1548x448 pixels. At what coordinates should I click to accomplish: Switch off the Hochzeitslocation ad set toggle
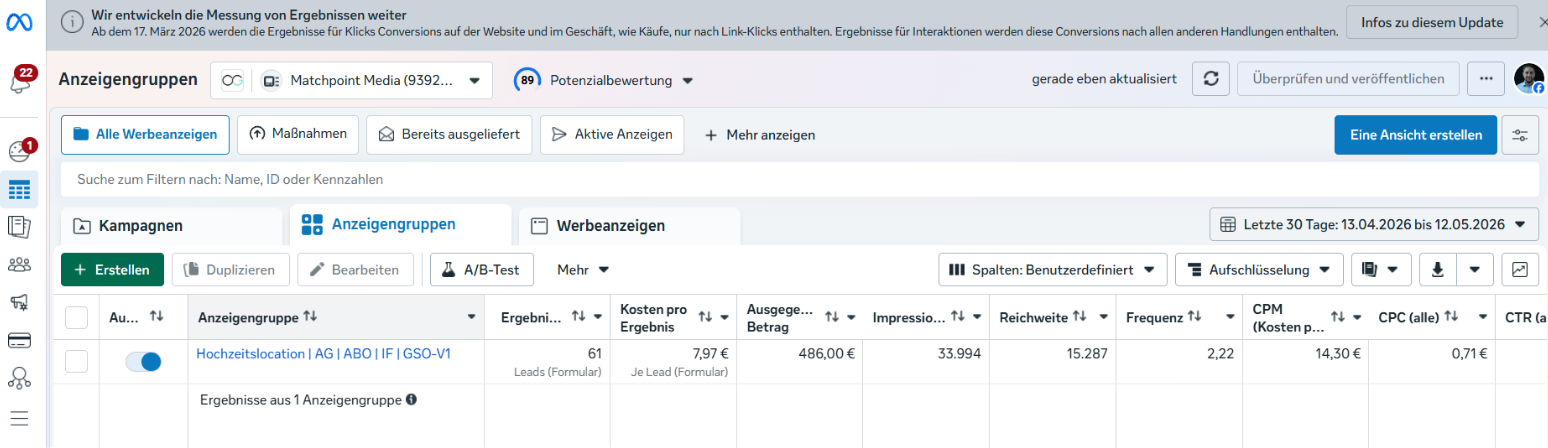pyautogui.click(x=143, y=362)
